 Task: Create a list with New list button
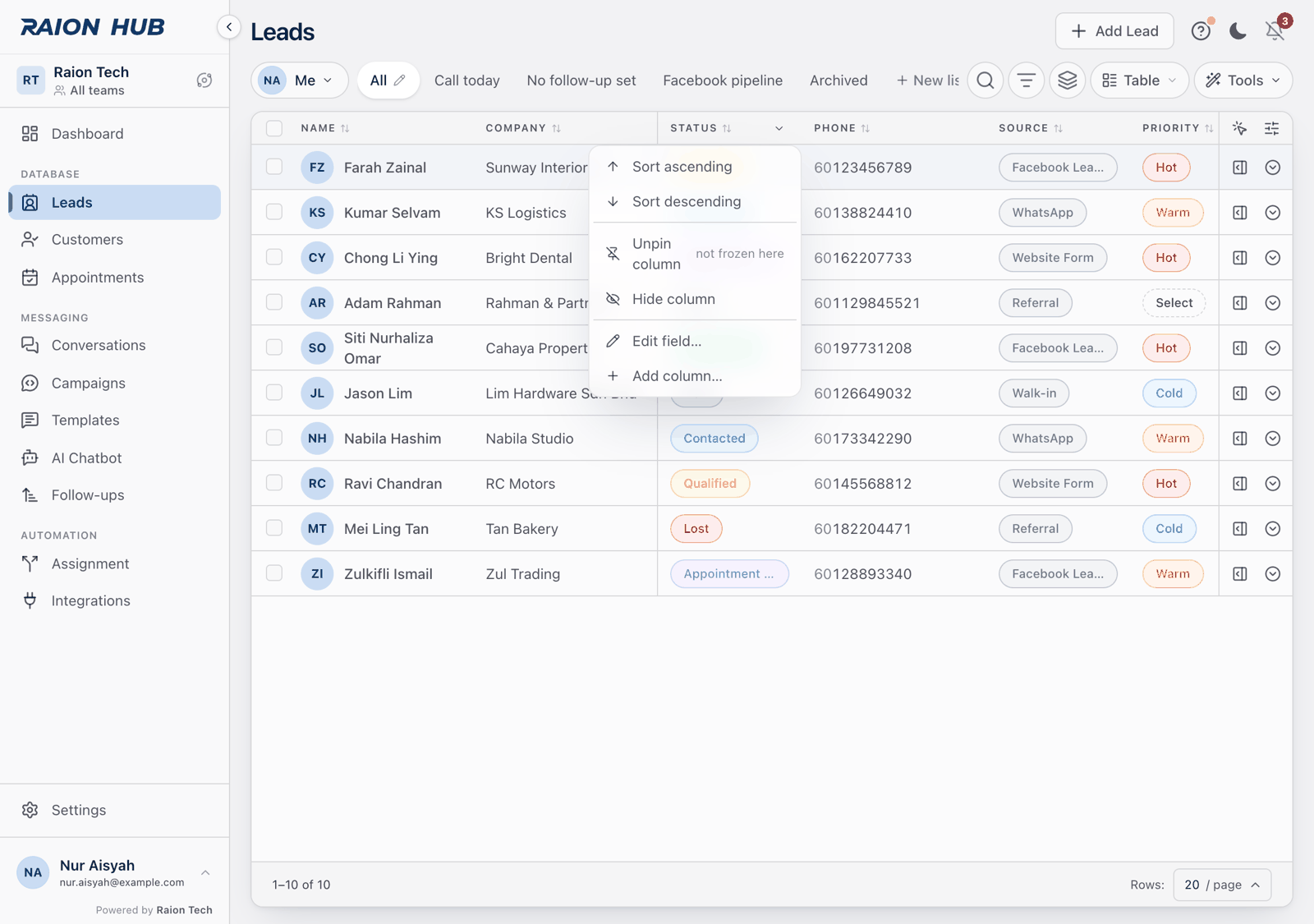(x=927, y=80)
